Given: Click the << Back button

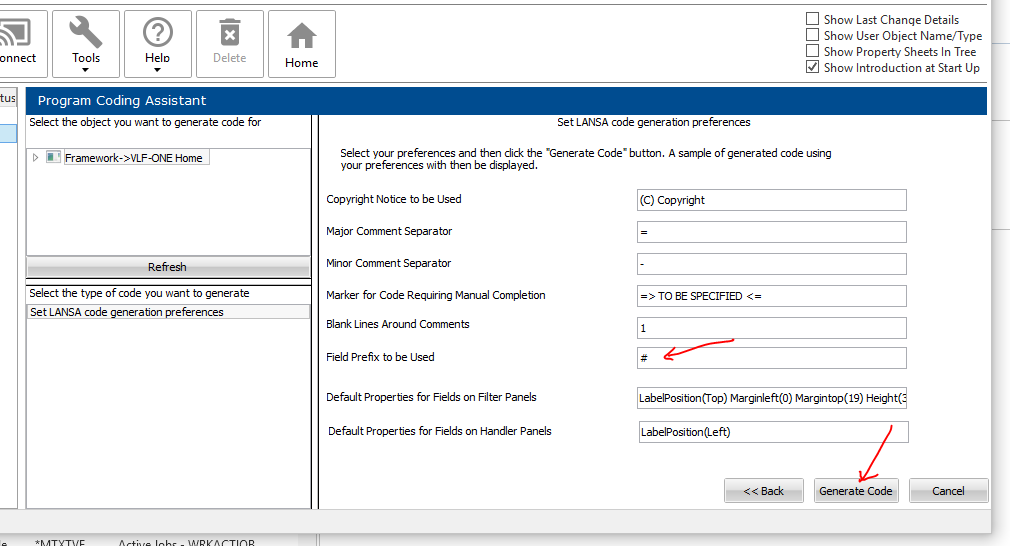Looking at the screenshot, I should point(764,491).
